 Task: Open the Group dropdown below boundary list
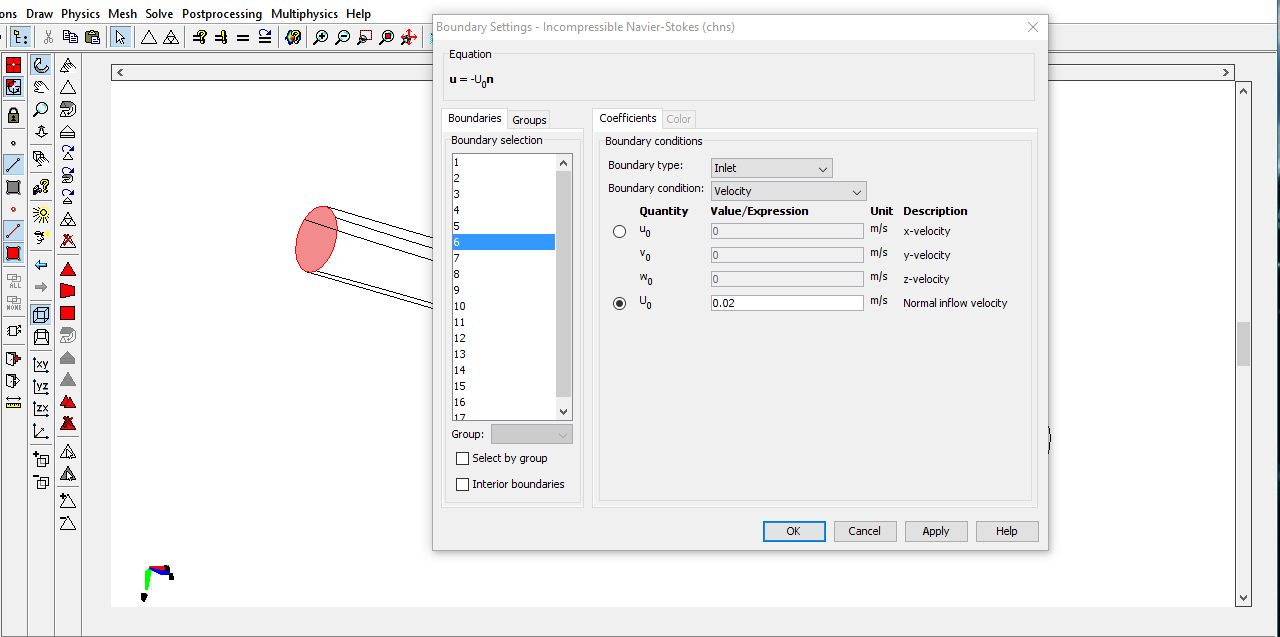click(532, 434)
